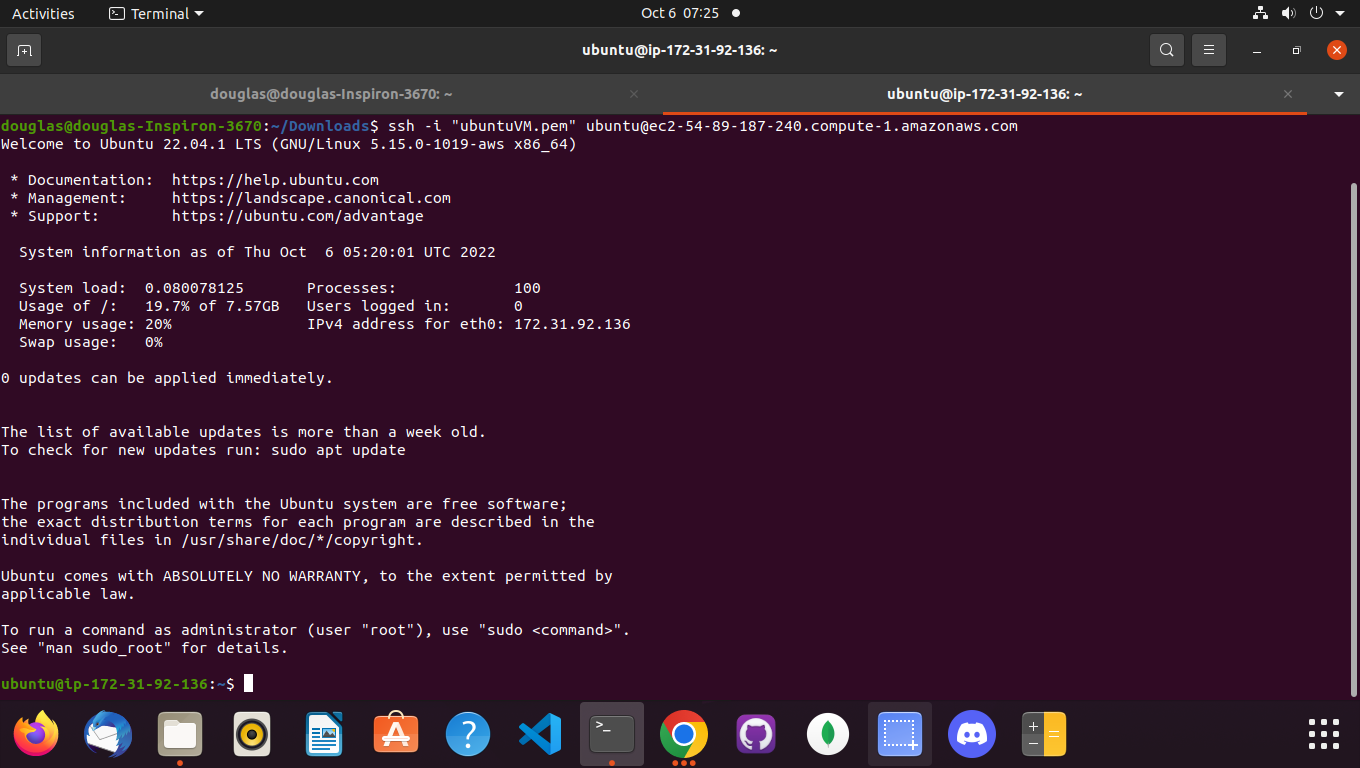Open GitHub Desktop from the dock
1360x768 pixels.
click(756, 734)
